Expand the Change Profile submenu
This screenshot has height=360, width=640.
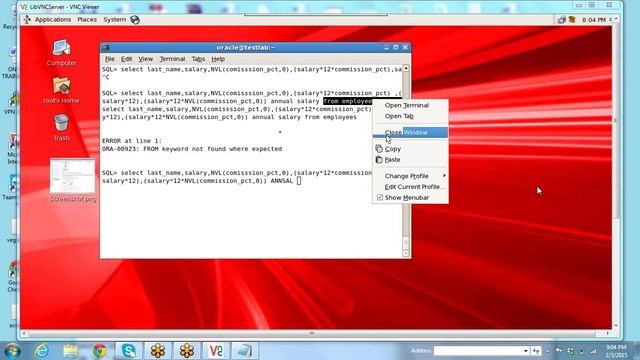[410, 176]
